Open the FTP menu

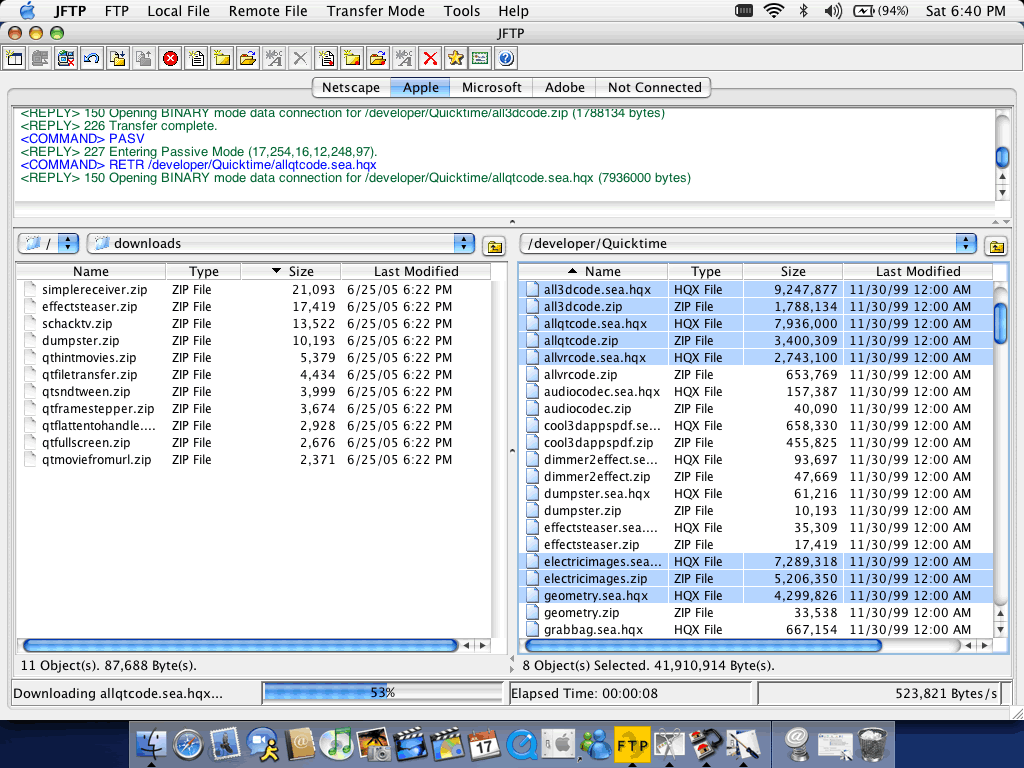[x=117, y=11]
